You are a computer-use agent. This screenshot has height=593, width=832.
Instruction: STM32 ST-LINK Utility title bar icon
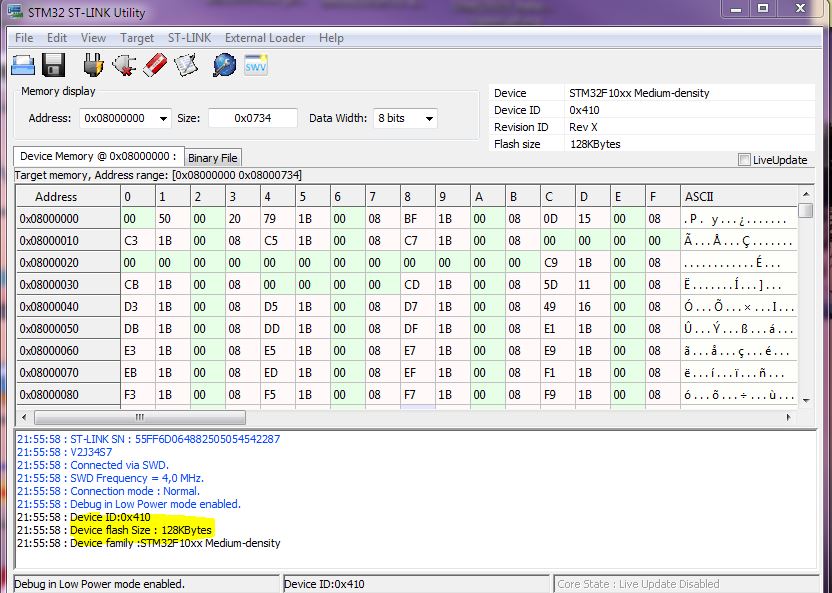[x=15, y=12]
